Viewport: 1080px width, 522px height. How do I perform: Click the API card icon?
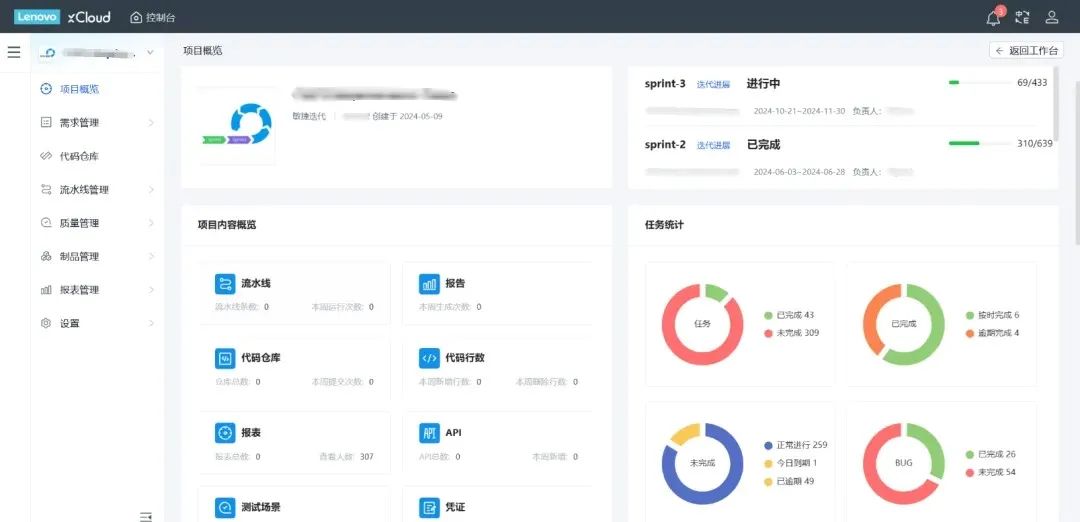[x=429, y=433]
